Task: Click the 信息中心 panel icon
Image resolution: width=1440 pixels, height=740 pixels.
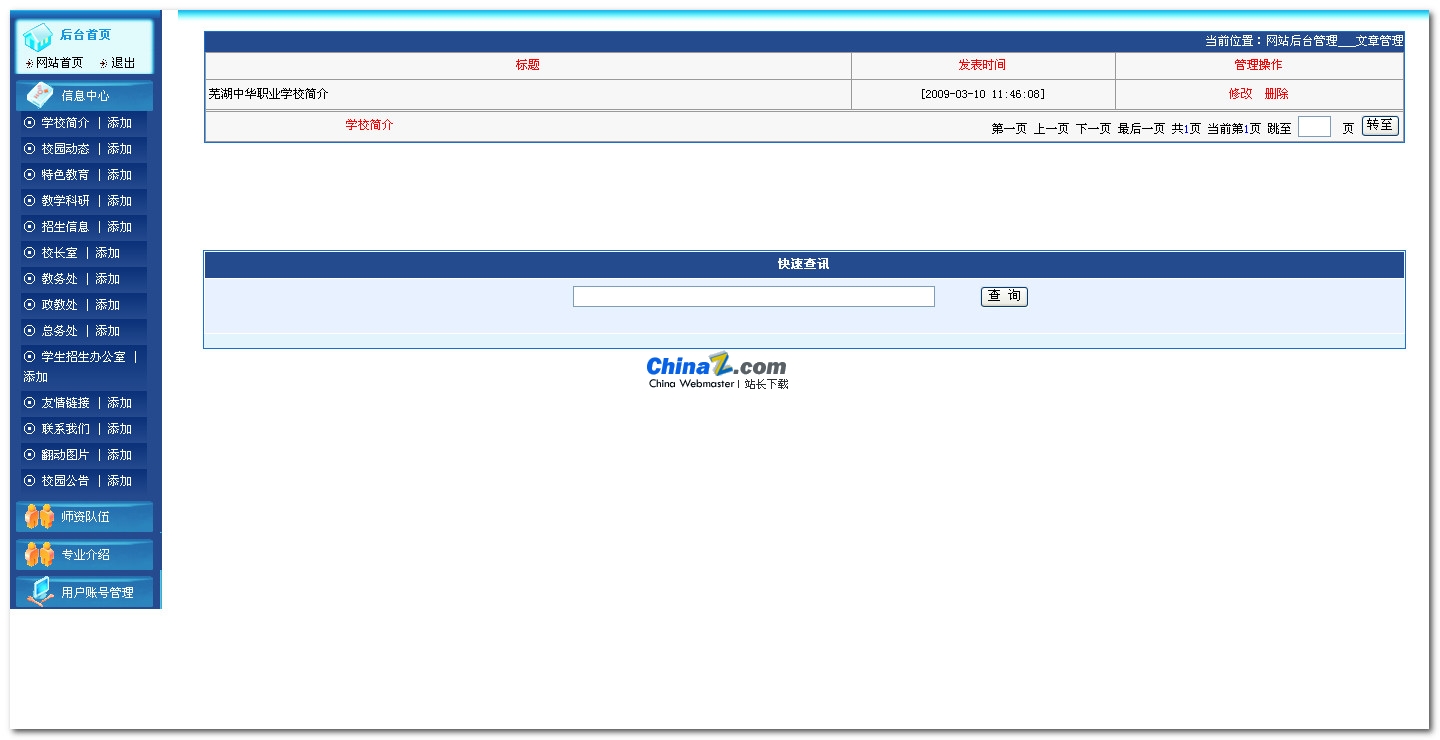Action: coord(40,95)
